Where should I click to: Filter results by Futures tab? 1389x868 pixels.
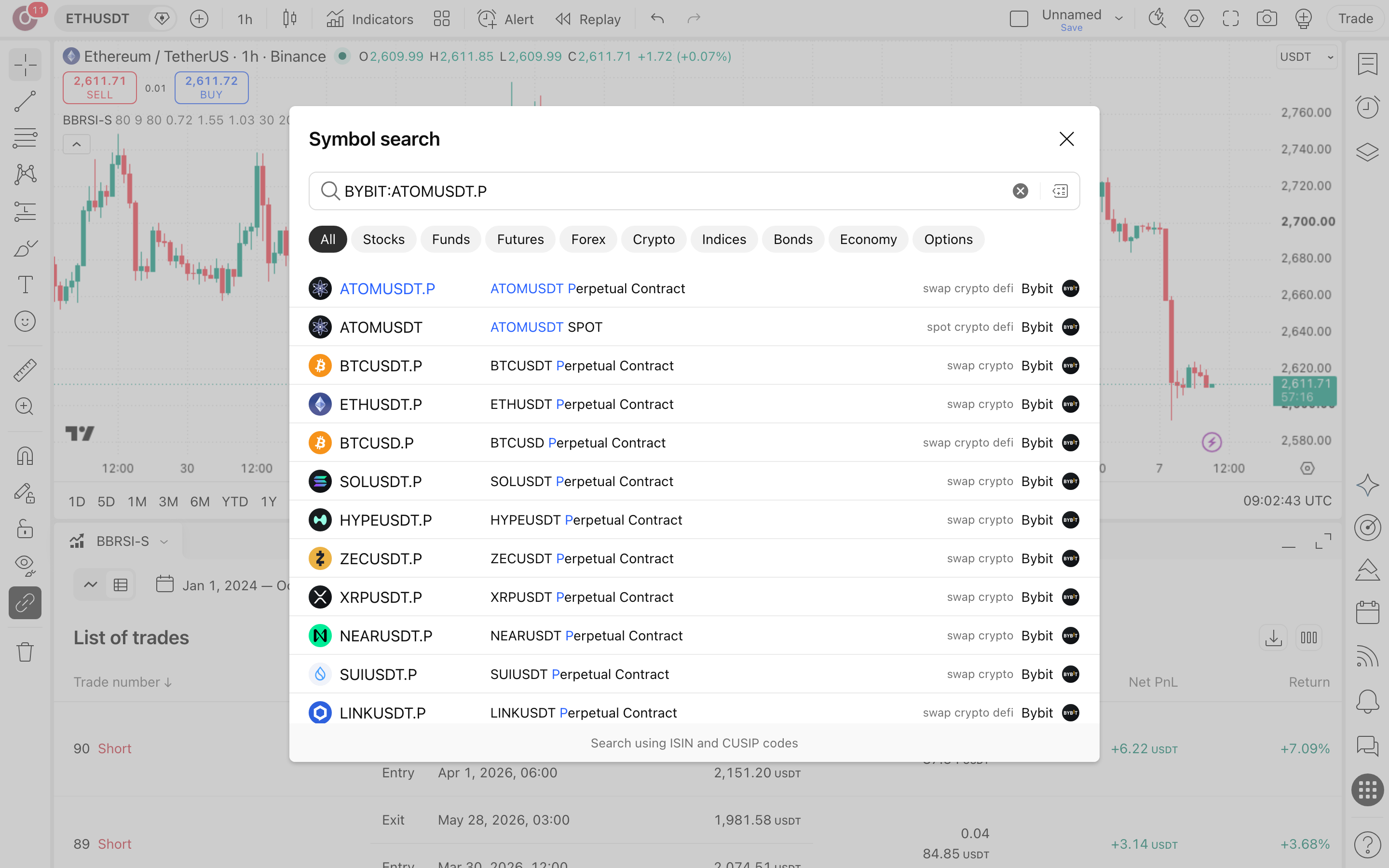click(x=520, y=239)
